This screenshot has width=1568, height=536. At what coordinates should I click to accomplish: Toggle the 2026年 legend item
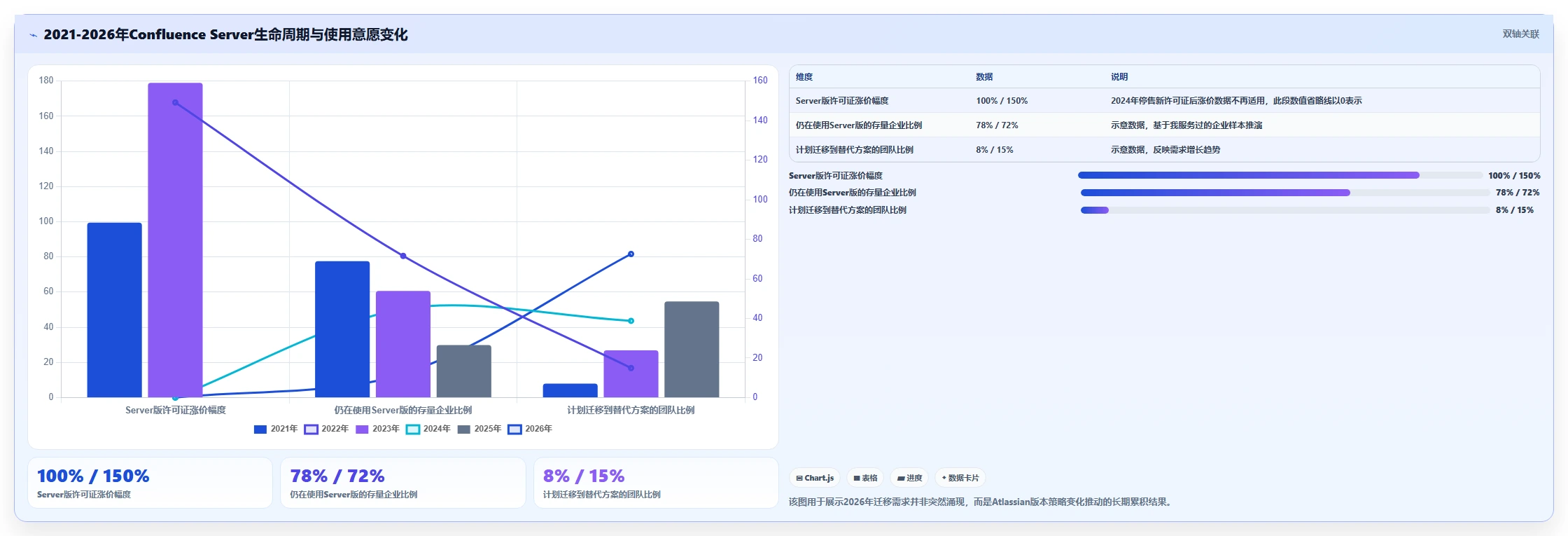pos(530,429)
